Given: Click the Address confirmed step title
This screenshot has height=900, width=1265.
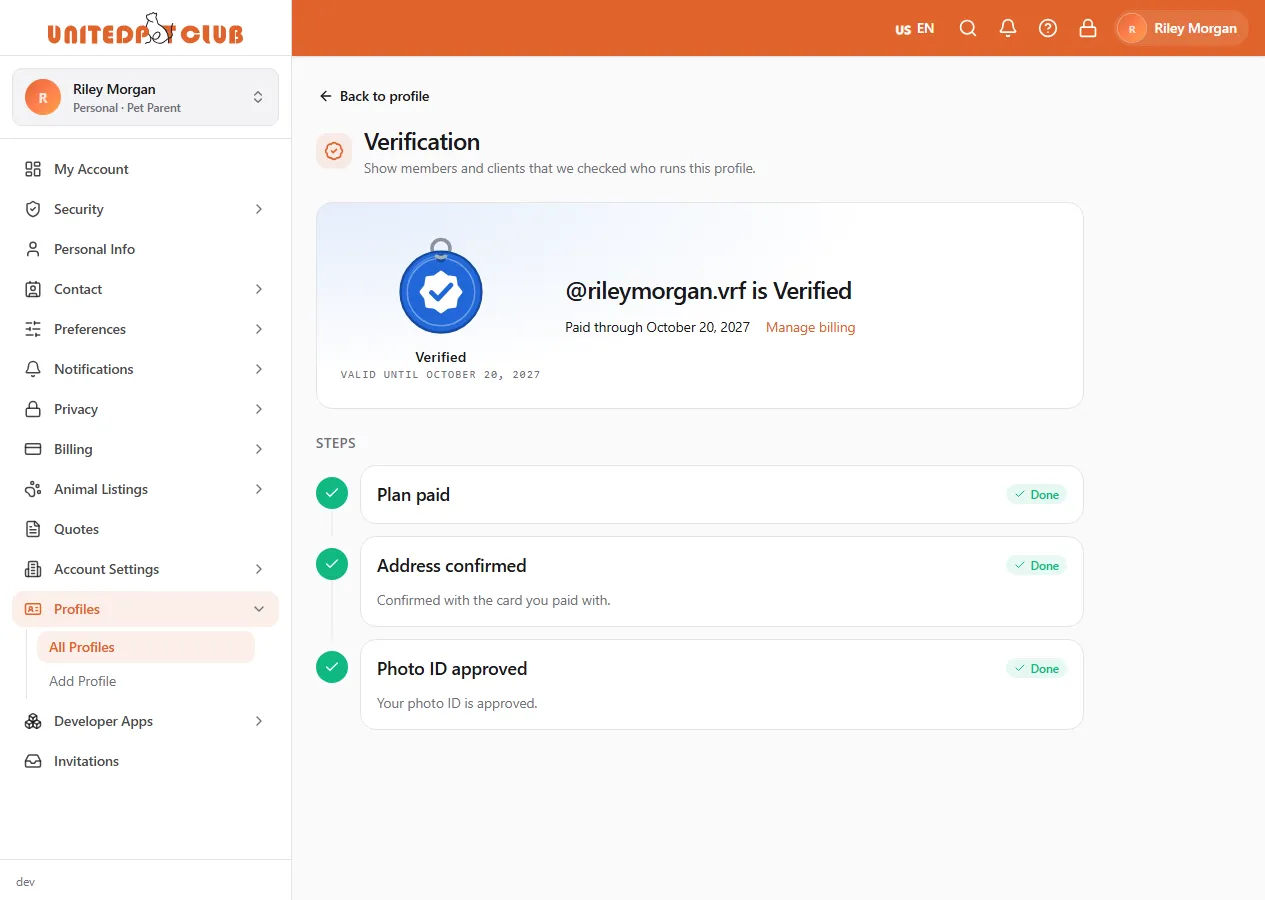Looking at the screenshot, I should (452, 565).
